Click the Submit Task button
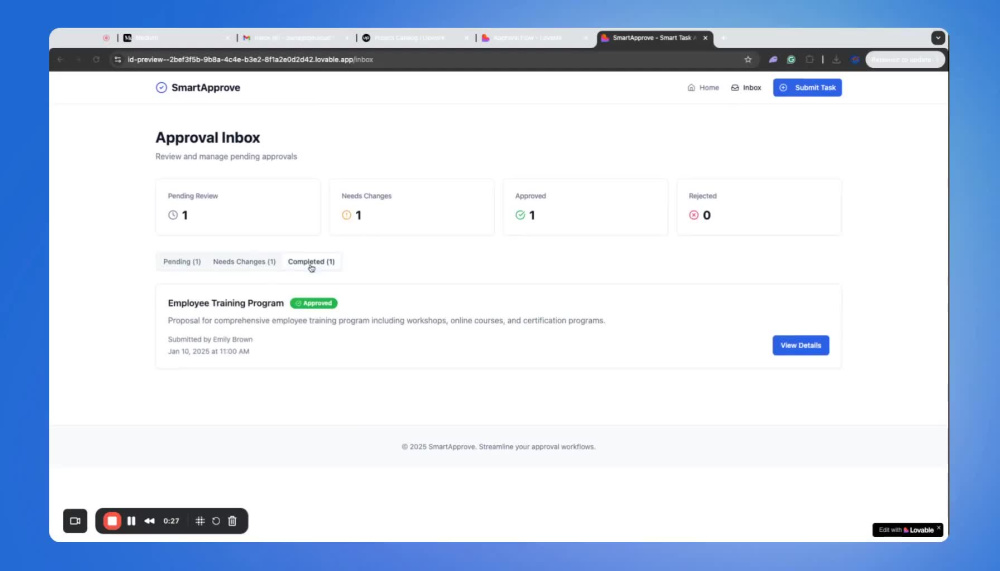1000x571 pixels. [x=807, y=87]
